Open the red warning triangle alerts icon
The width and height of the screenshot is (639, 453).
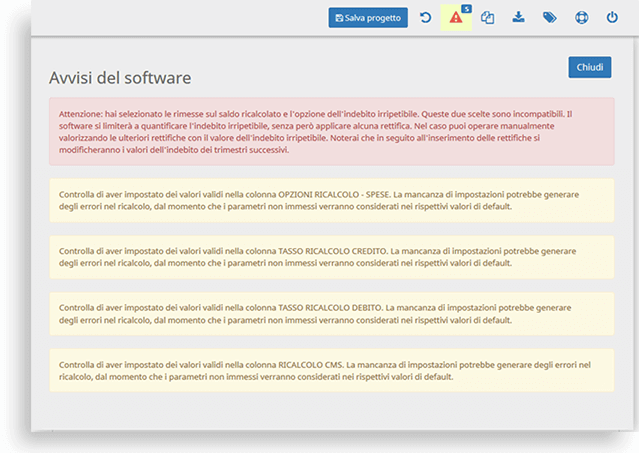(x=456, y=18)
